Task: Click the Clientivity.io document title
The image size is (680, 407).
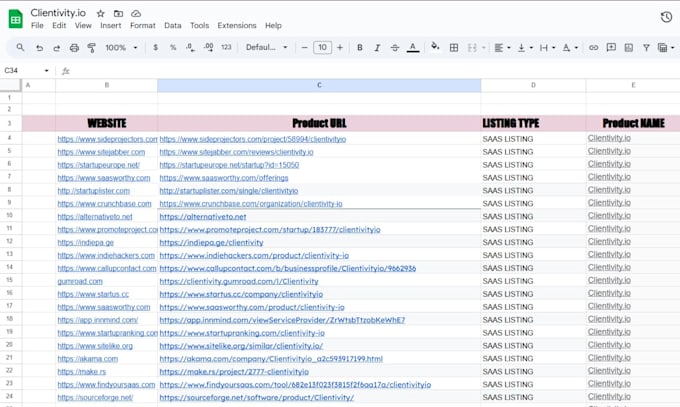Action: pos(58,13)
